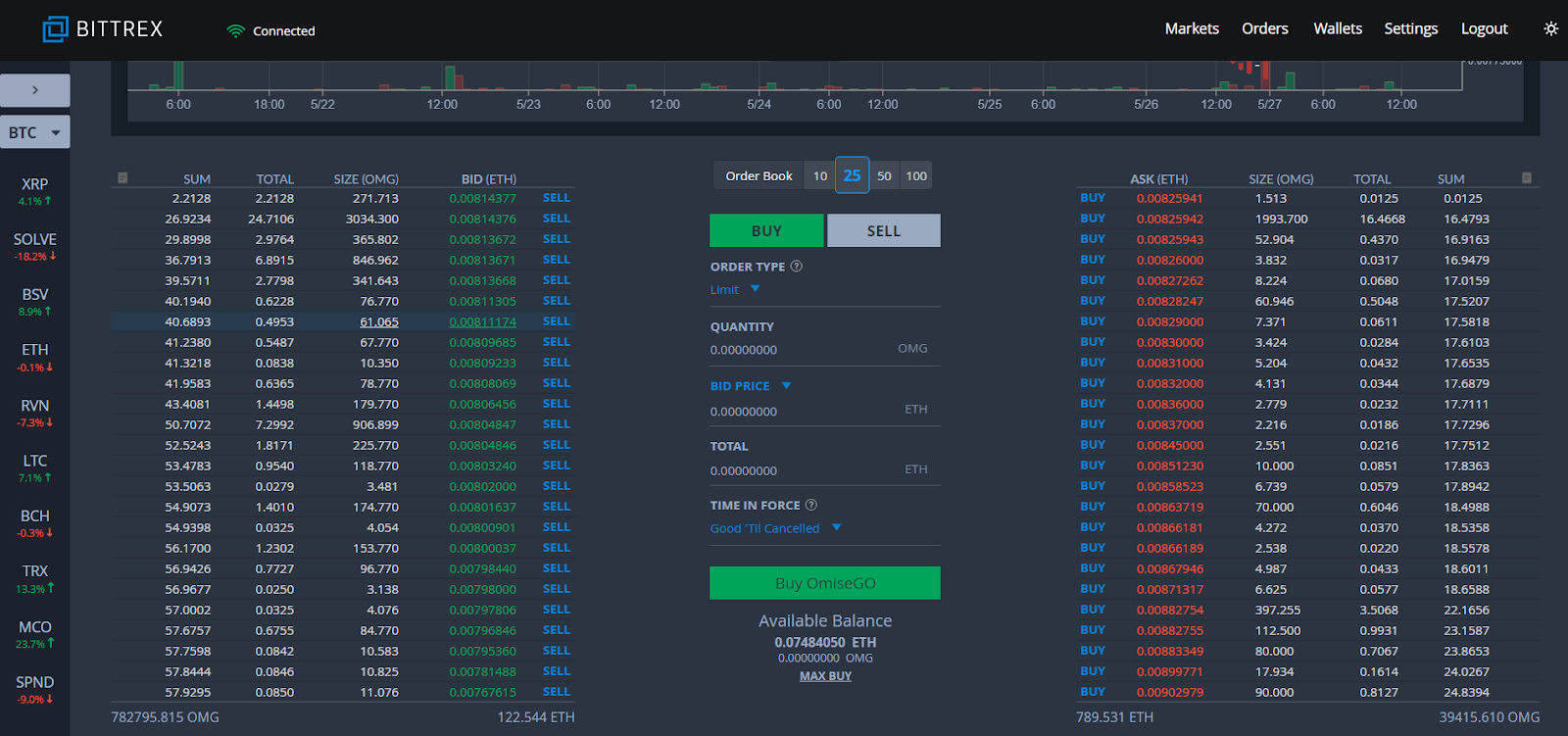
Task: Open the Limit order type dropdown
Action: coord(735,289)
